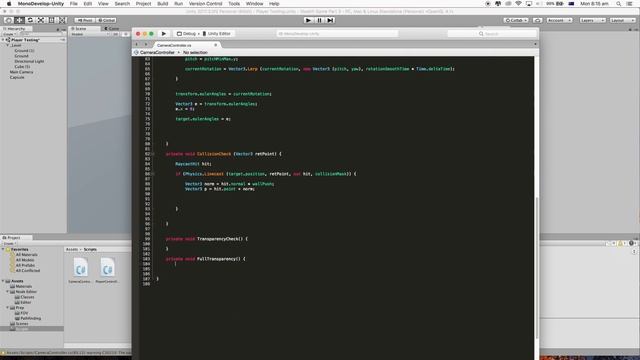Select All Materials favorite
This screenshot has height=360, width=640.
click(x=27, y=255)
